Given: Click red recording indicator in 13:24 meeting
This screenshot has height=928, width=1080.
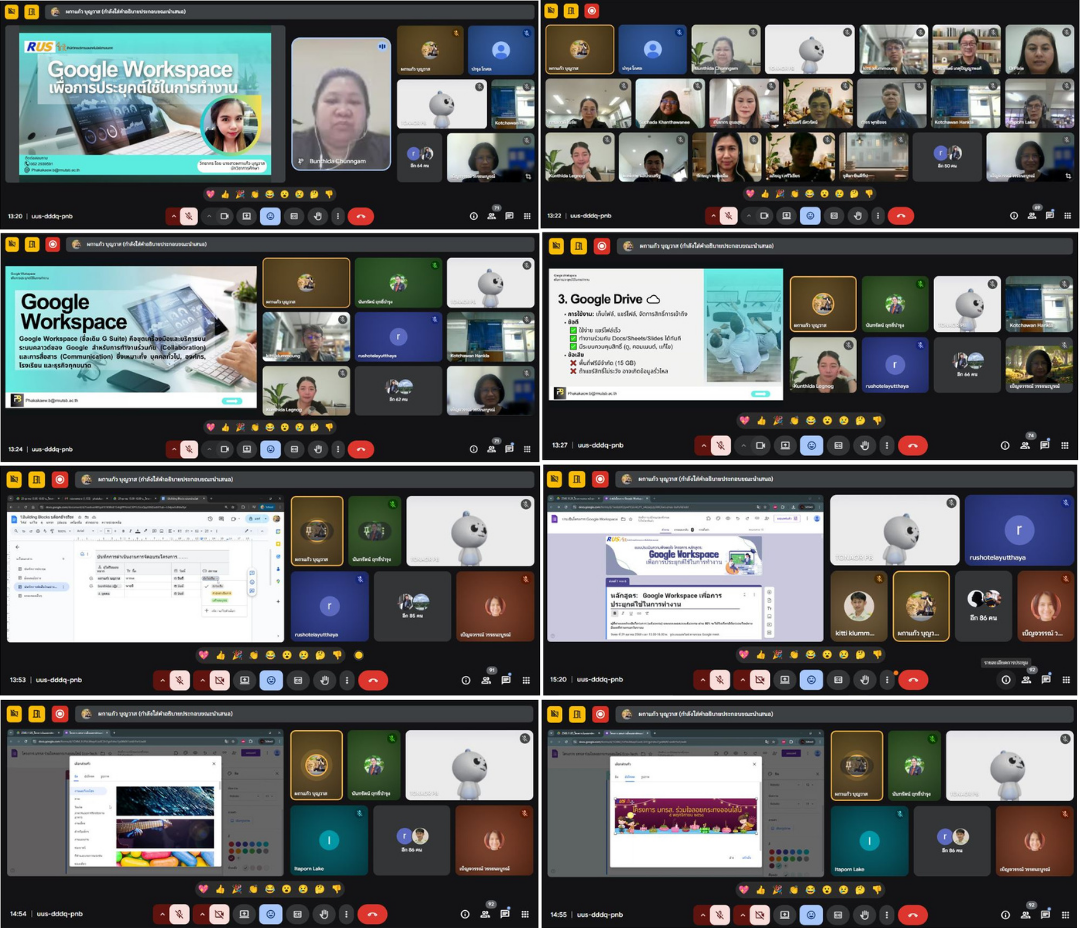Looking at the screenshot, I should [52, 244].
